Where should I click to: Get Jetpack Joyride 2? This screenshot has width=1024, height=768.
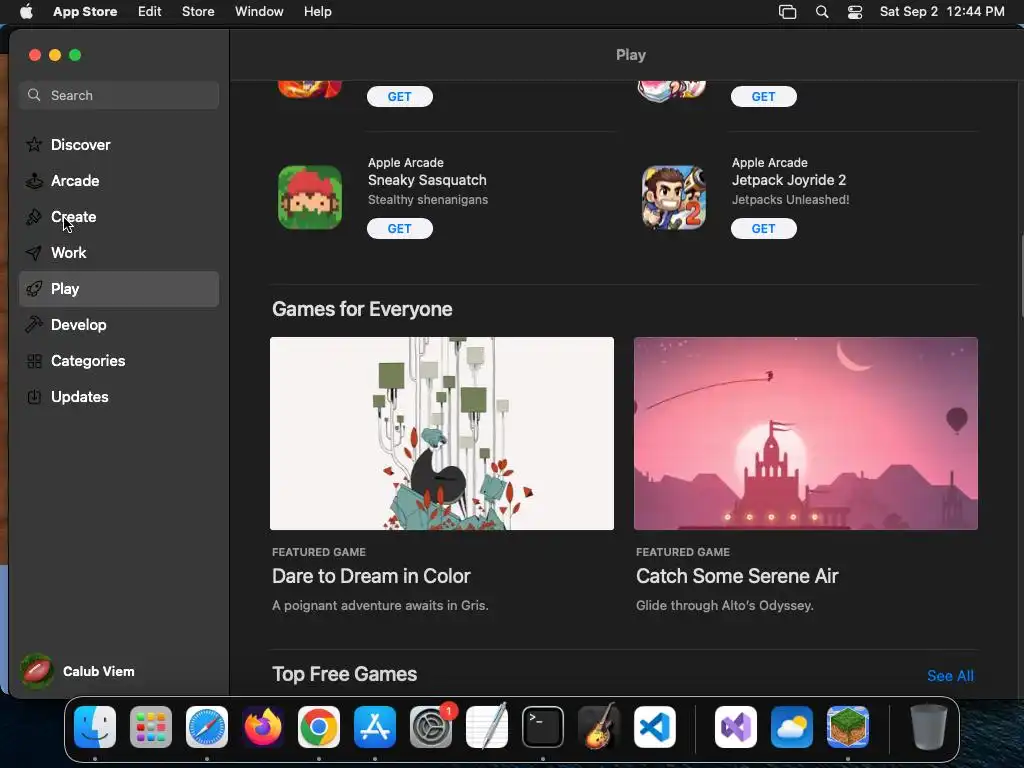[763, 229]
